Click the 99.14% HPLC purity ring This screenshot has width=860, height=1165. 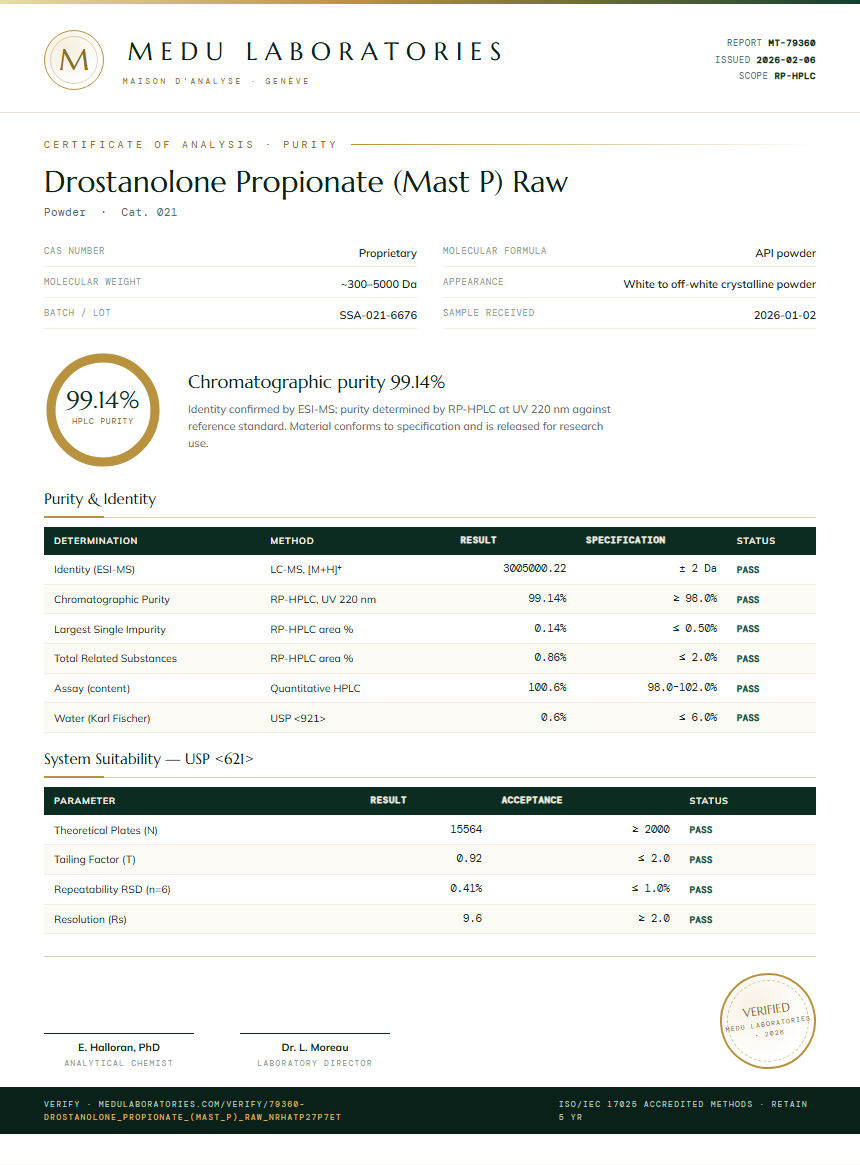tap(103, 410)
